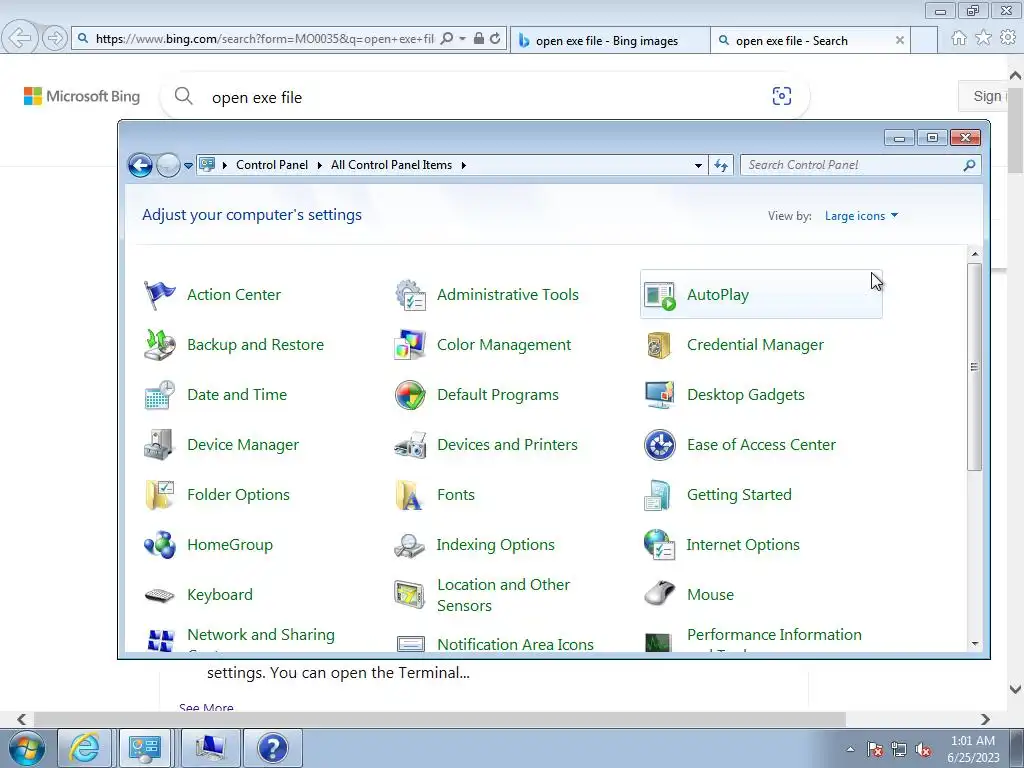Click the Getting Started icon

(658, 495)
